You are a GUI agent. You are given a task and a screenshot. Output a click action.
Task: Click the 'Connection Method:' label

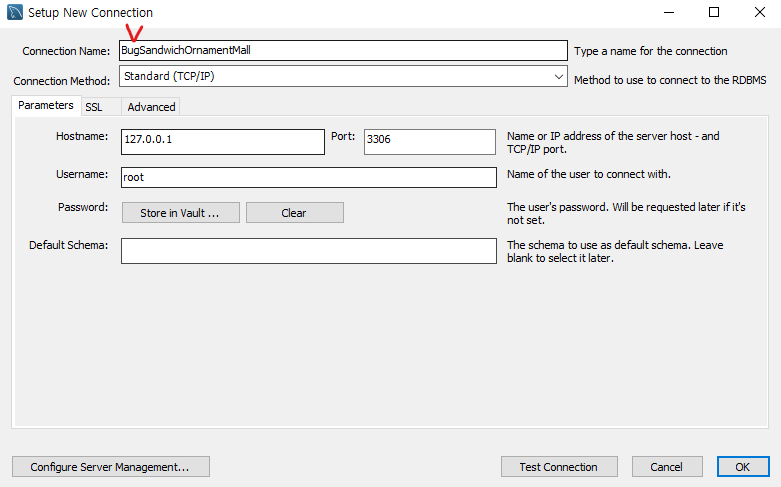(x=62, y=81)
